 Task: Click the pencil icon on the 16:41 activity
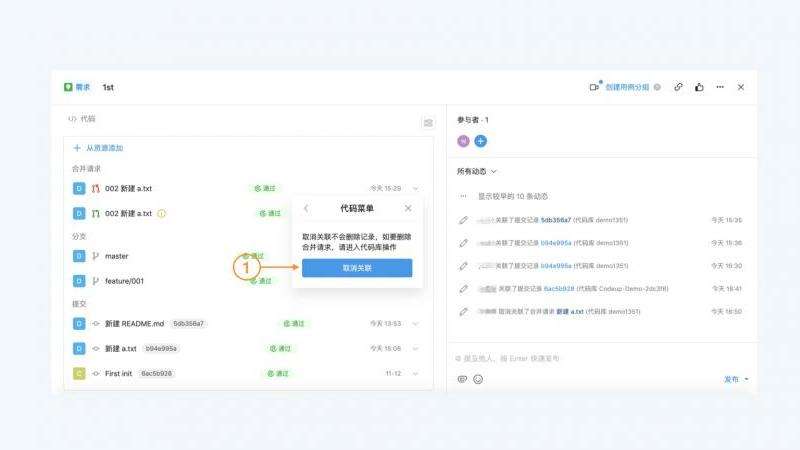(x=463, y=289)
